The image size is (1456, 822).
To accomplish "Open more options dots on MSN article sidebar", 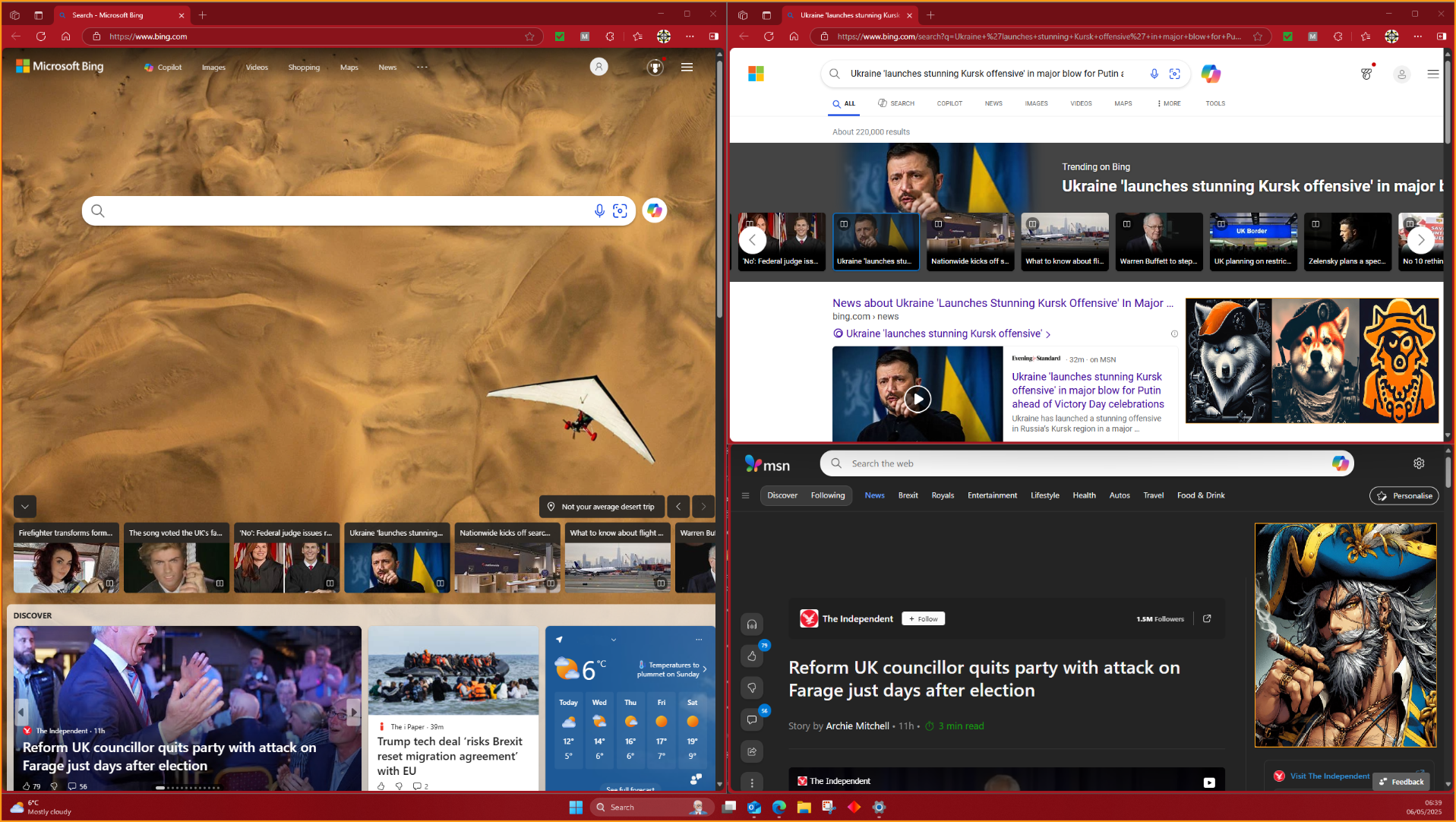I will click(752, 782).
